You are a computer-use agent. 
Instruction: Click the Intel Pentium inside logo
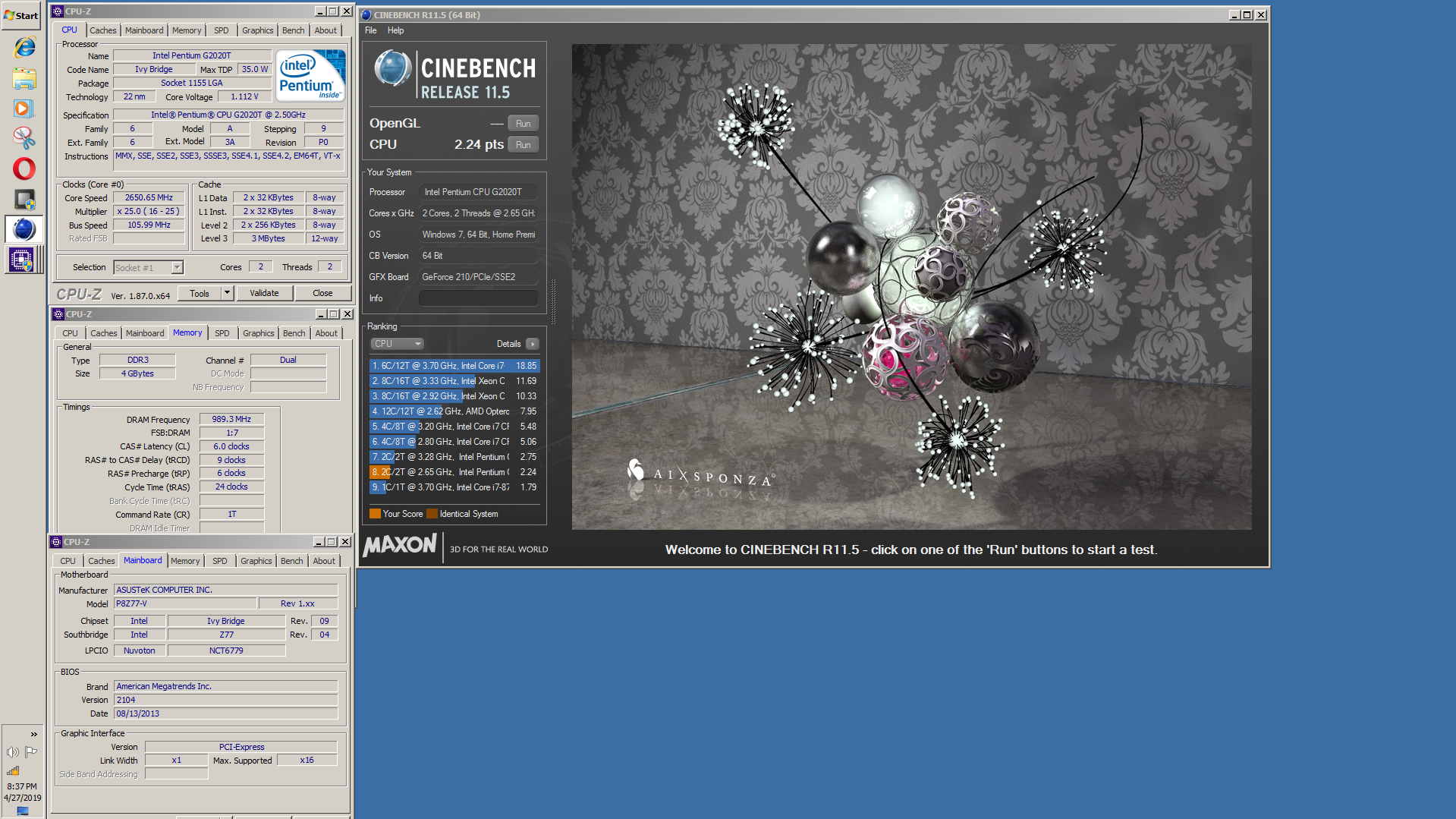pos(310,75)
